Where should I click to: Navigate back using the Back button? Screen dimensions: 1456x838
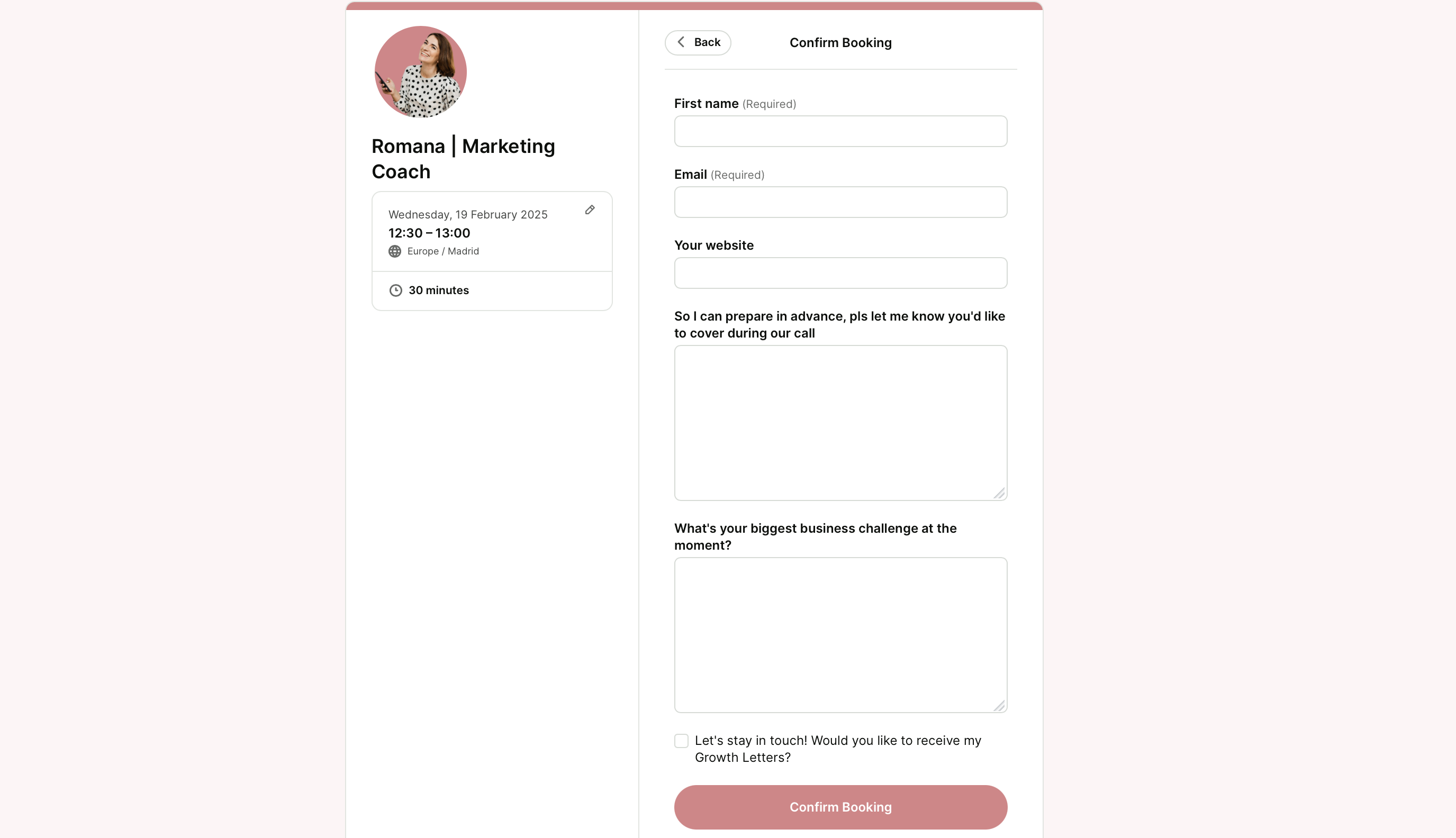pyautogui.click(x=698, y=41)
